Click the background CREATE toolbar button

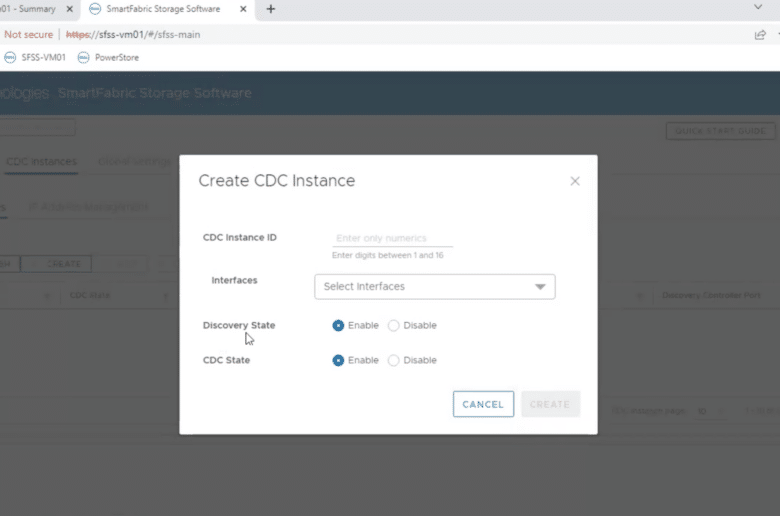[x=56, y=264]
